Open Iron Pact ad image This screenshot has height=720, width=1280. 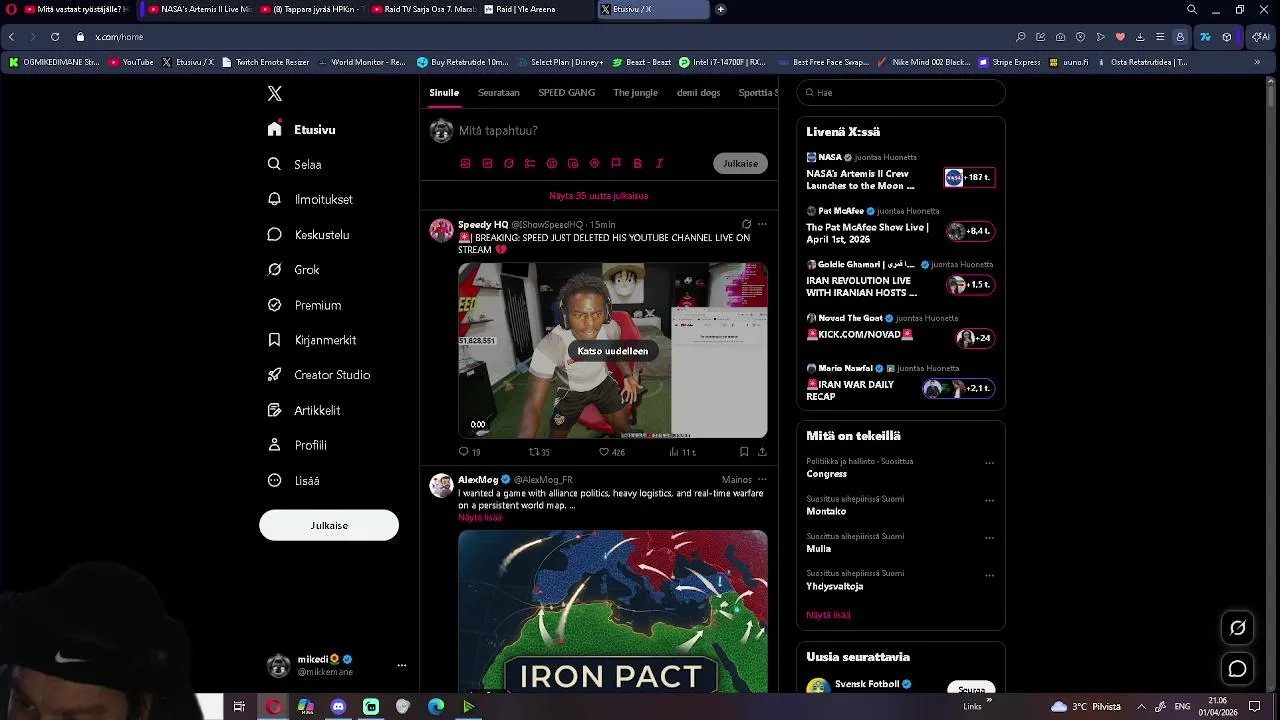point(613,611)
